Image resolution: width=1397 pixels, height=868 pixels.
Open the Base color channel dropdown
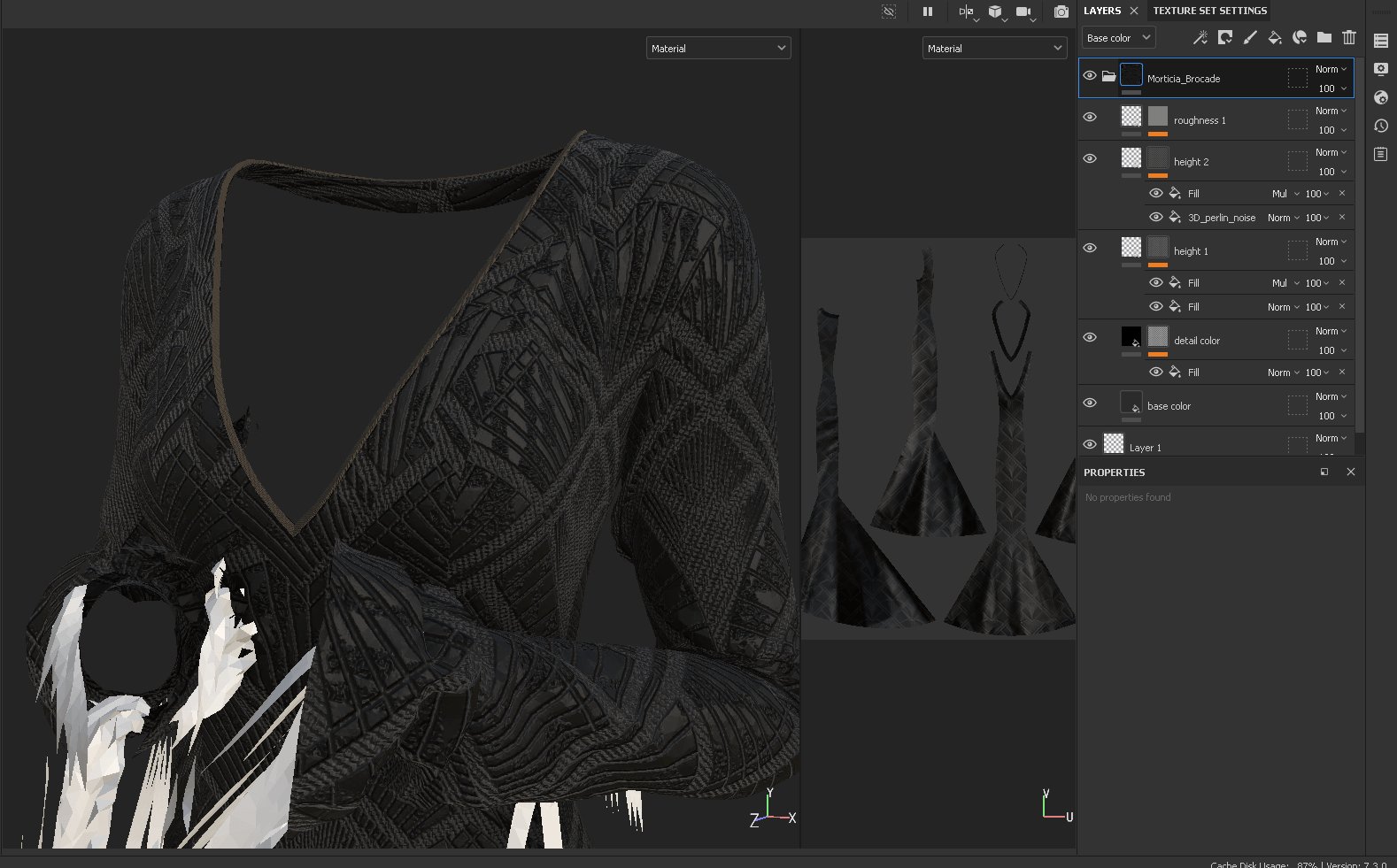tap(1118, 38)
